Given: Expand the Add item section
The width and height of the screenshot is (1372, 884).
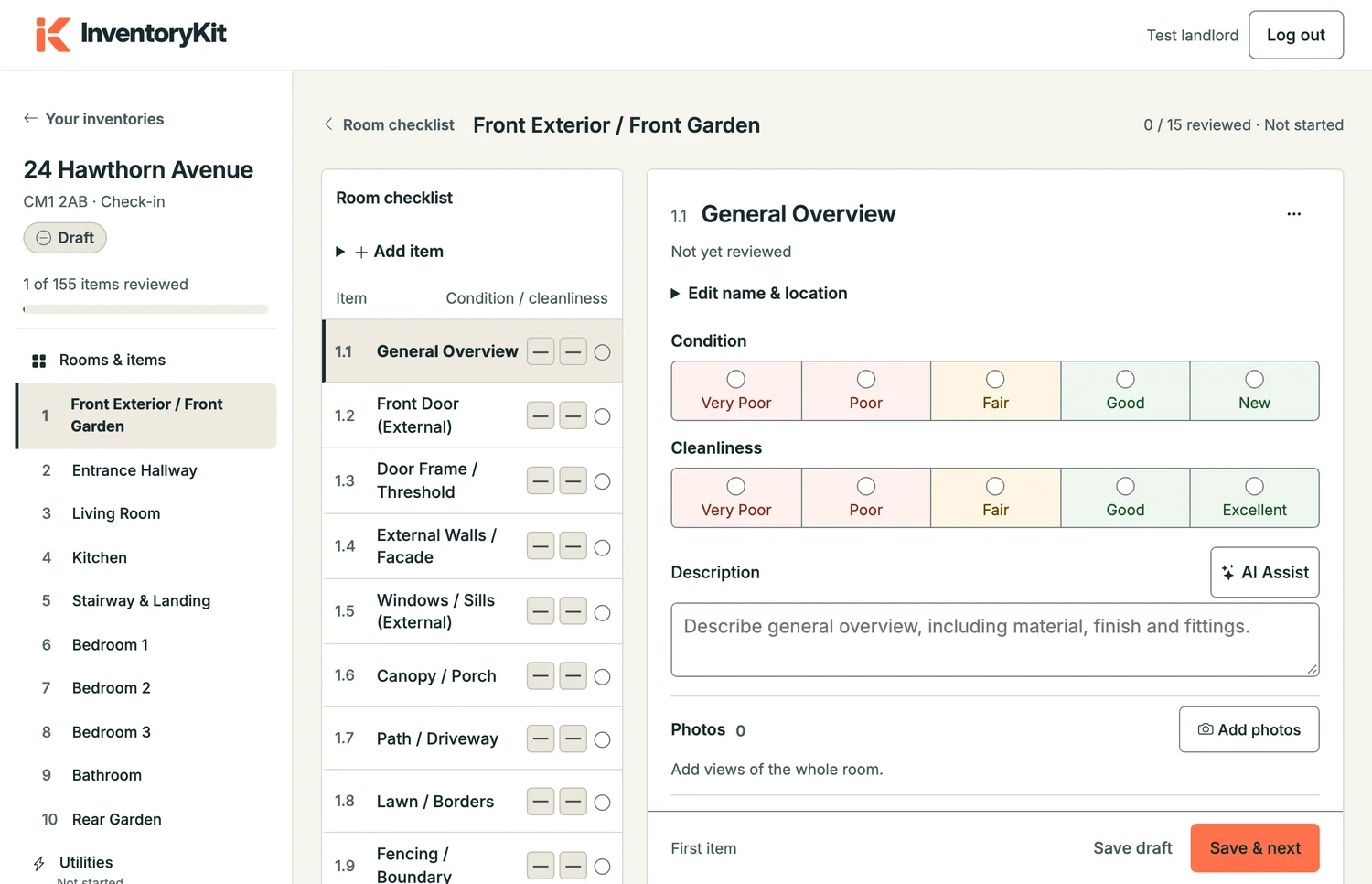Looking at the screenshot, I should [390, 252].
